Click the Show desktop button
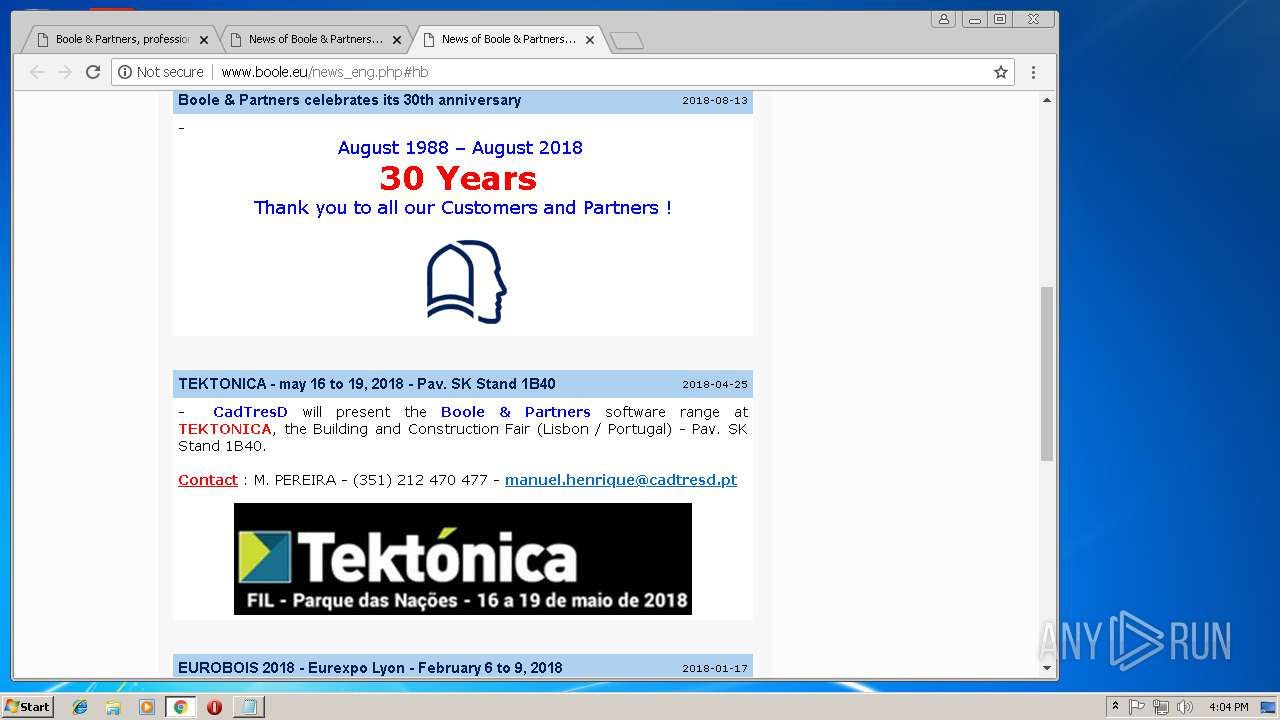The image size is (1280, 720). tap(1270, 707)
